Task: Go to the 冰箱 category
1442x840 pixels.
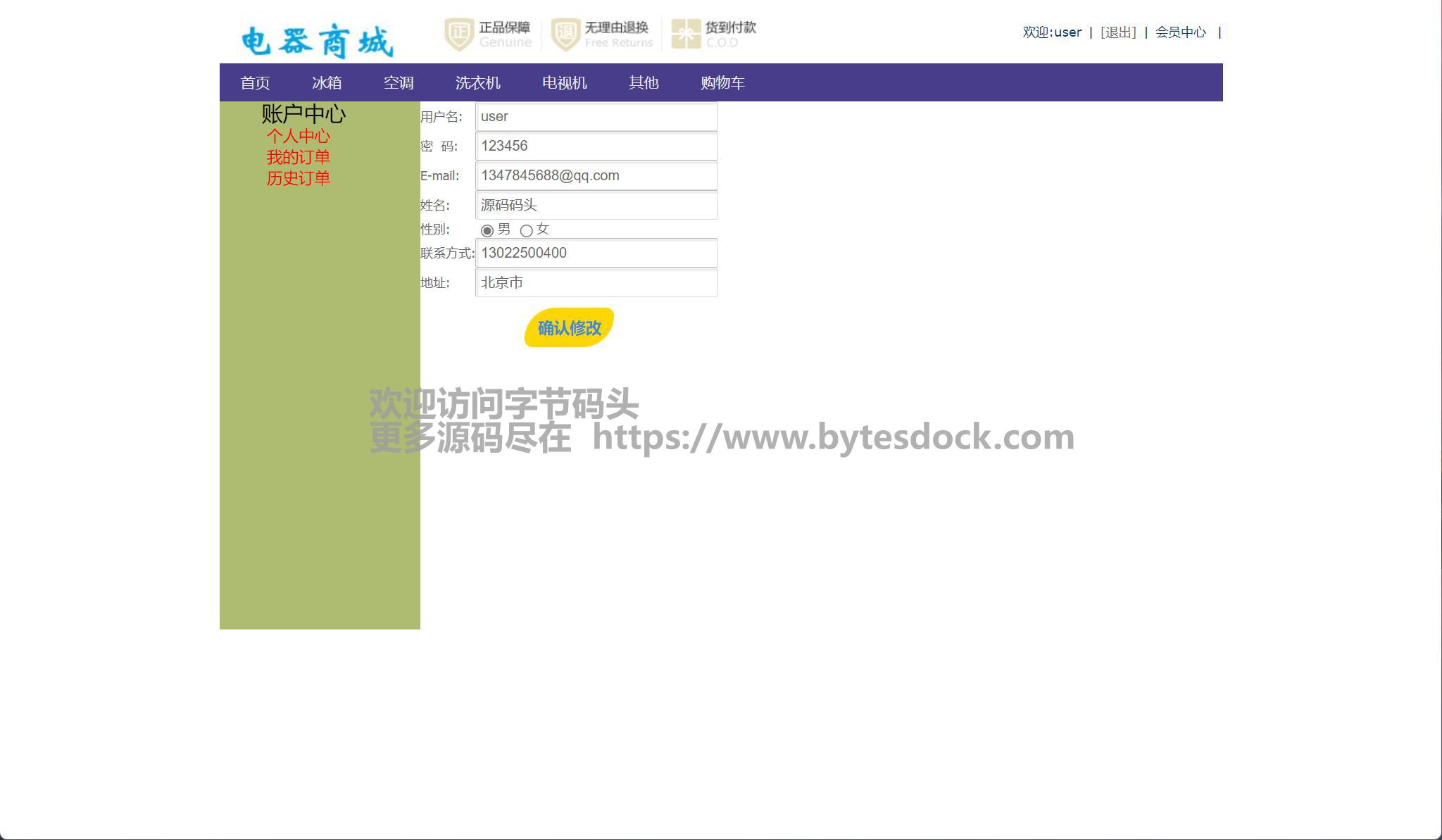Action: 327,83
